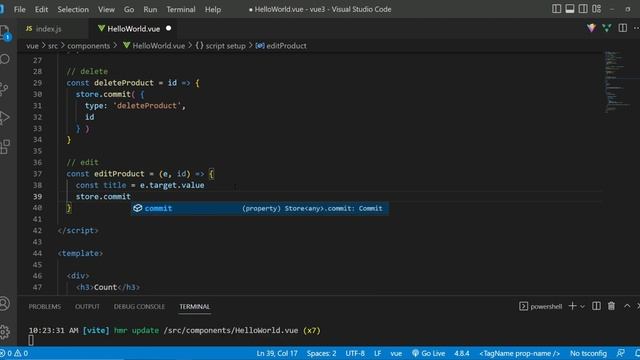Switch to the OUTPUT panel tab

87,307
